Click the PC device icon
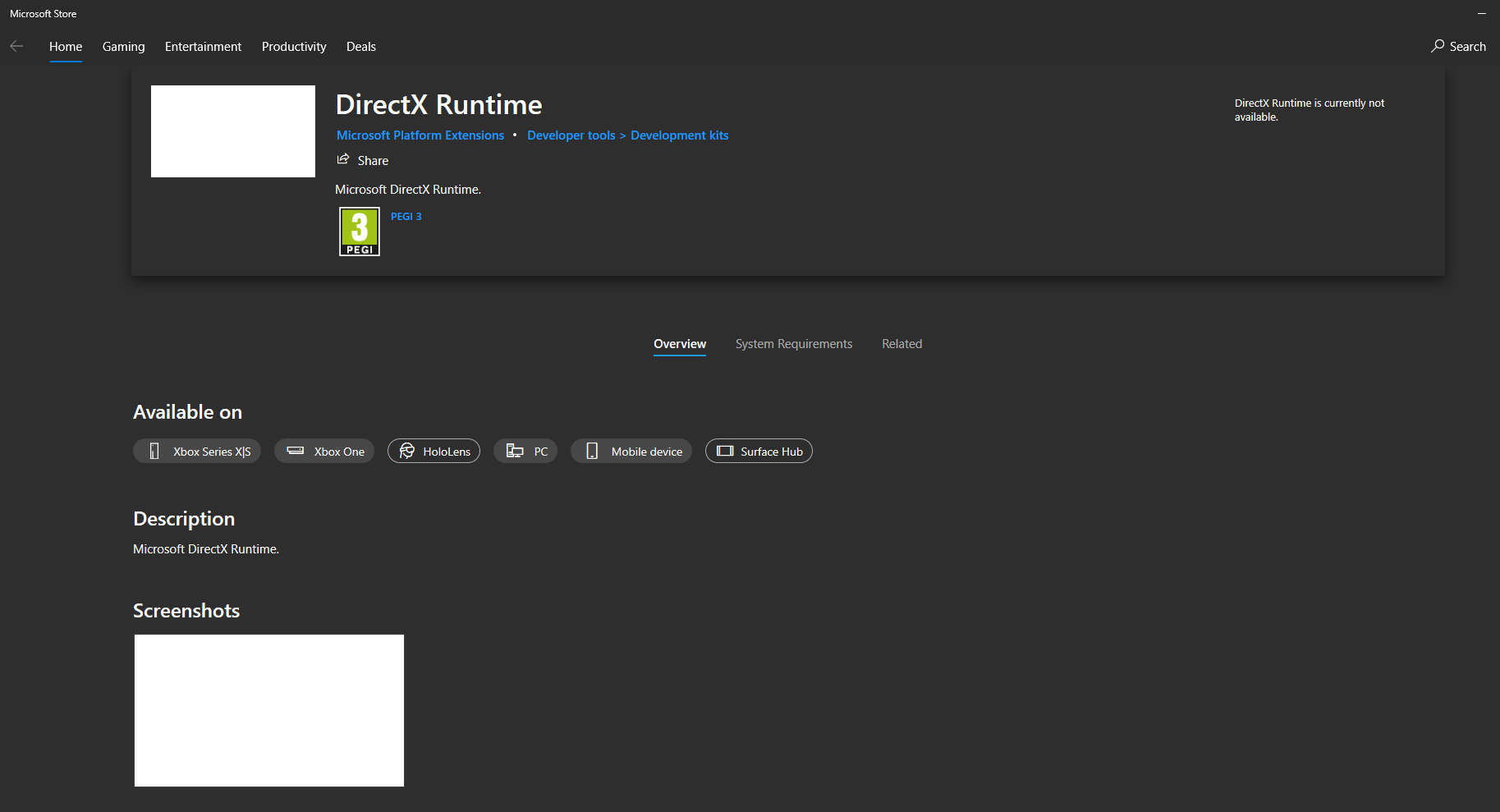Image resolution: width=1500 pixels, height=812 pixels. coord(515,451)
